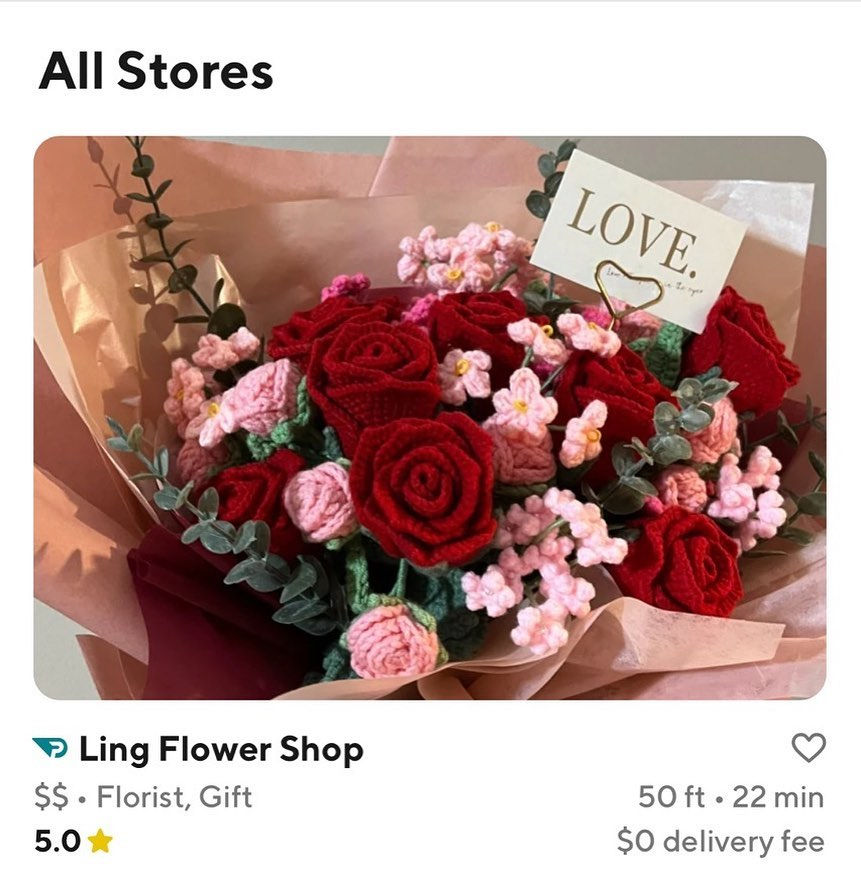Select the 5.0 rating text
Viewport: 861px width, 870px height.
click(x=58, y=842)
